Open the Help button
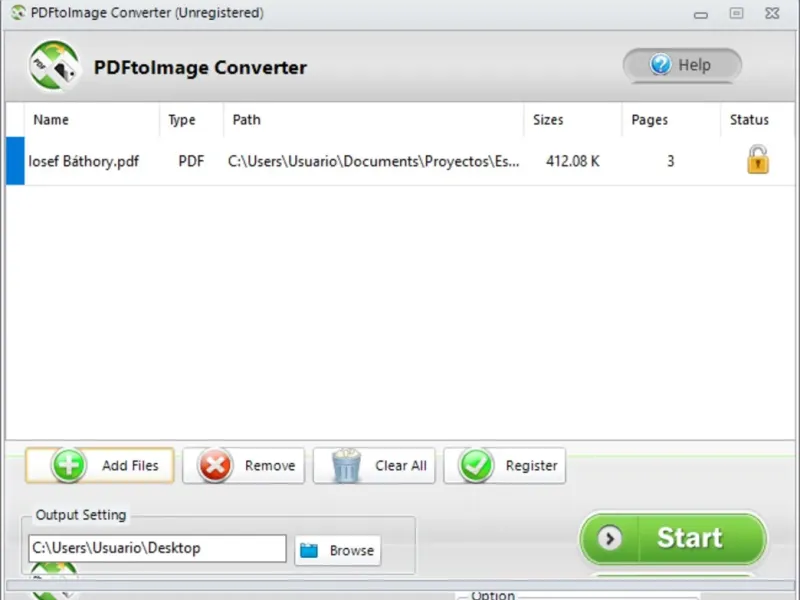 [682, 65]
